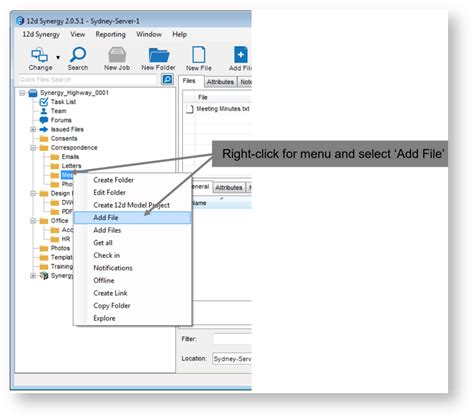The height and width of the screenshot is (419, 474).
Task: Collapse the Correspondence folder
Action: tap(33, 147)
